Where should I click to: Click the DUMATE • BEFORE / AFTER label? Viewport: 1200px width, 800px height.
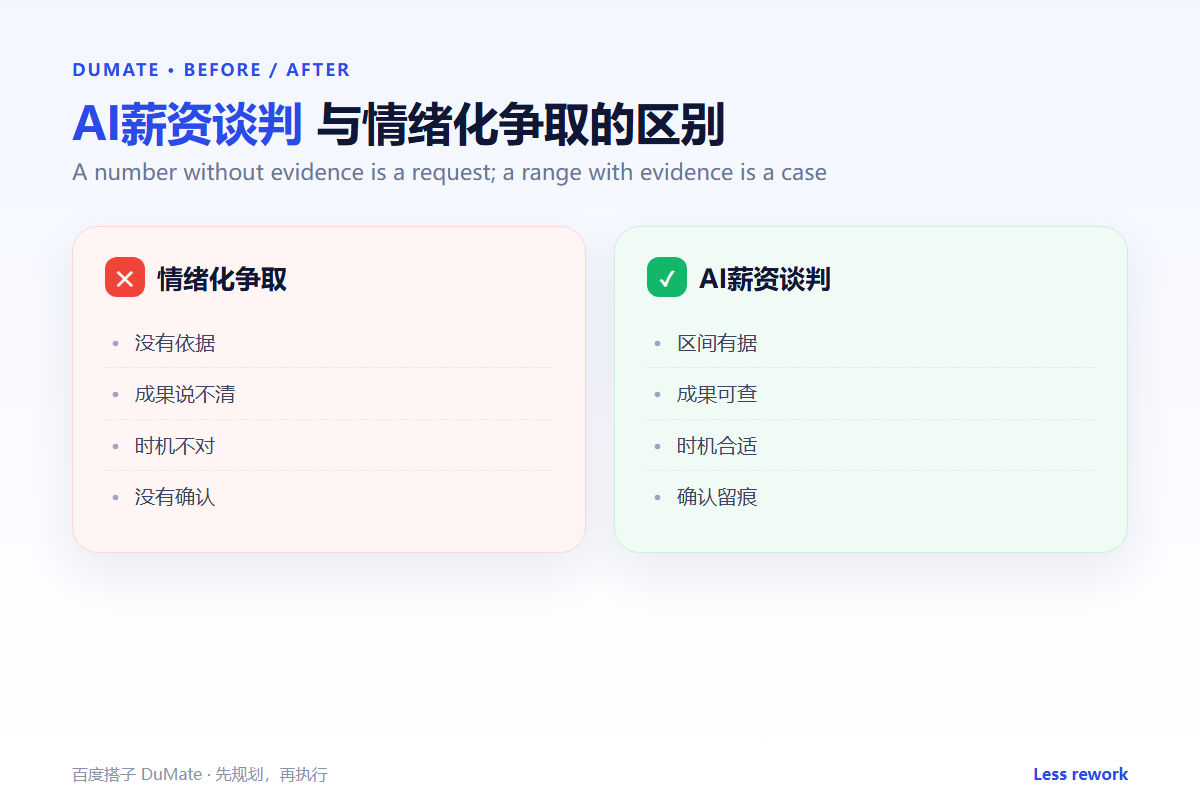click(211, 70)
